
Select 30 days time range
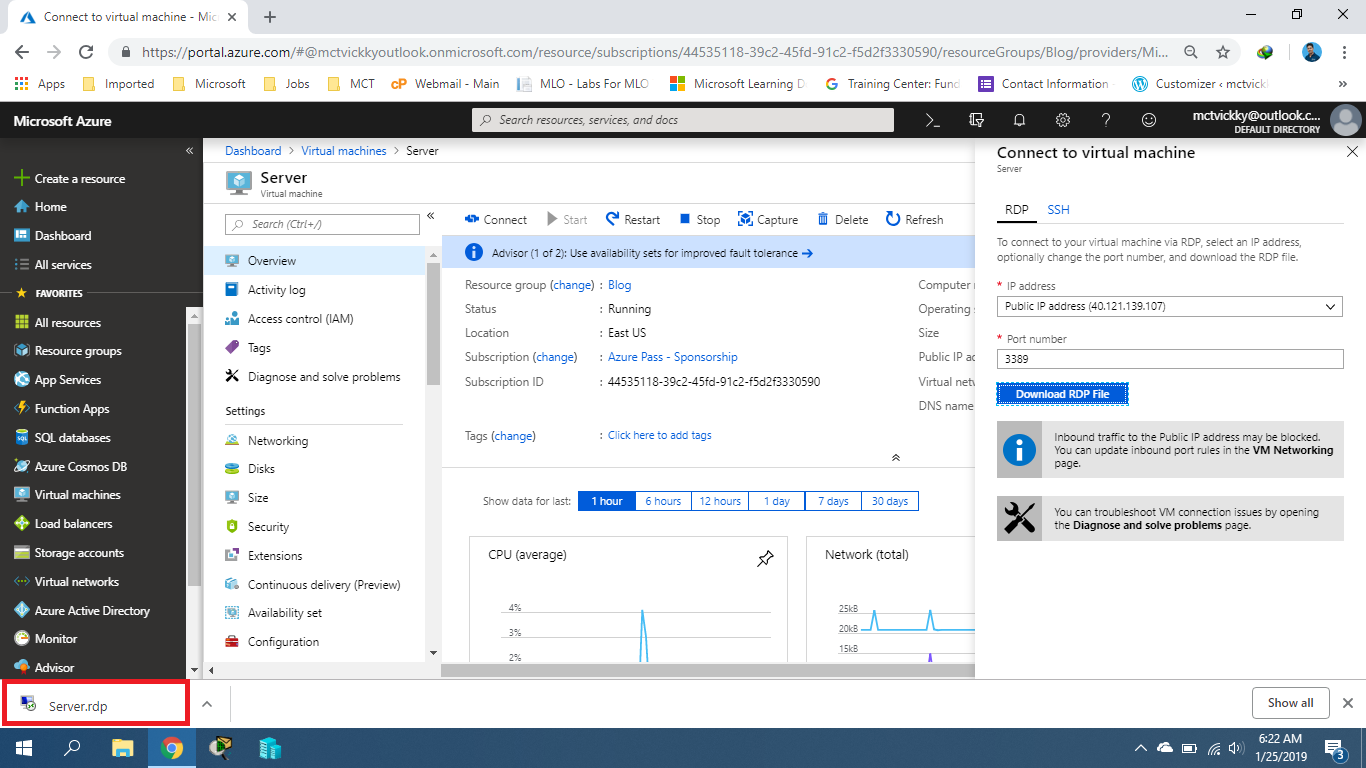tap(890, 501)
